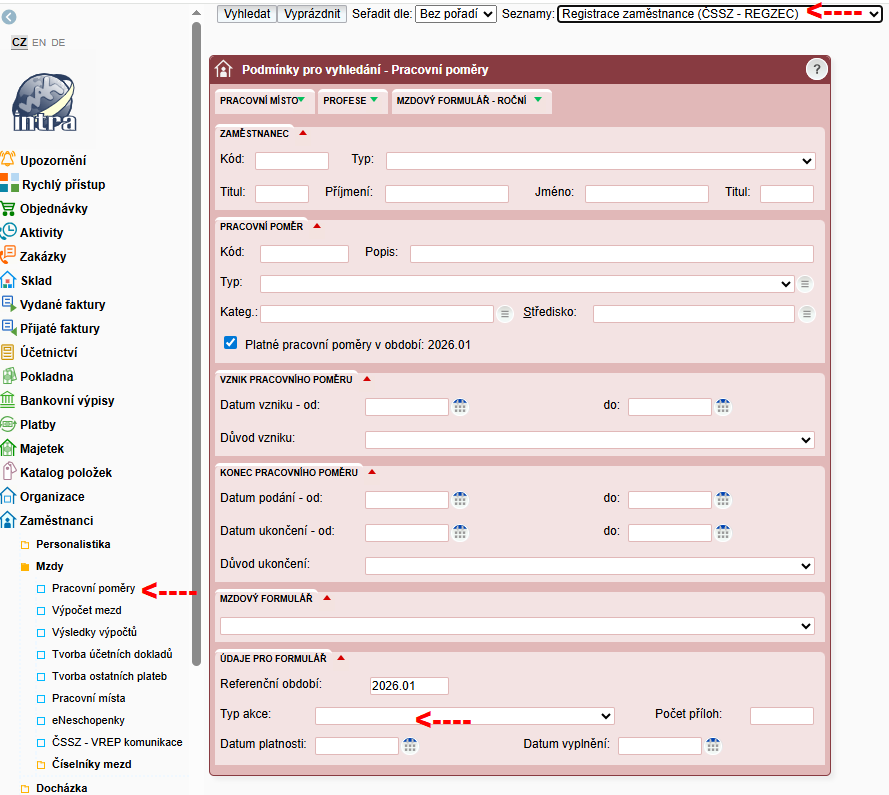Collapse the left sidebar arrow icon

tap(10, 17)
